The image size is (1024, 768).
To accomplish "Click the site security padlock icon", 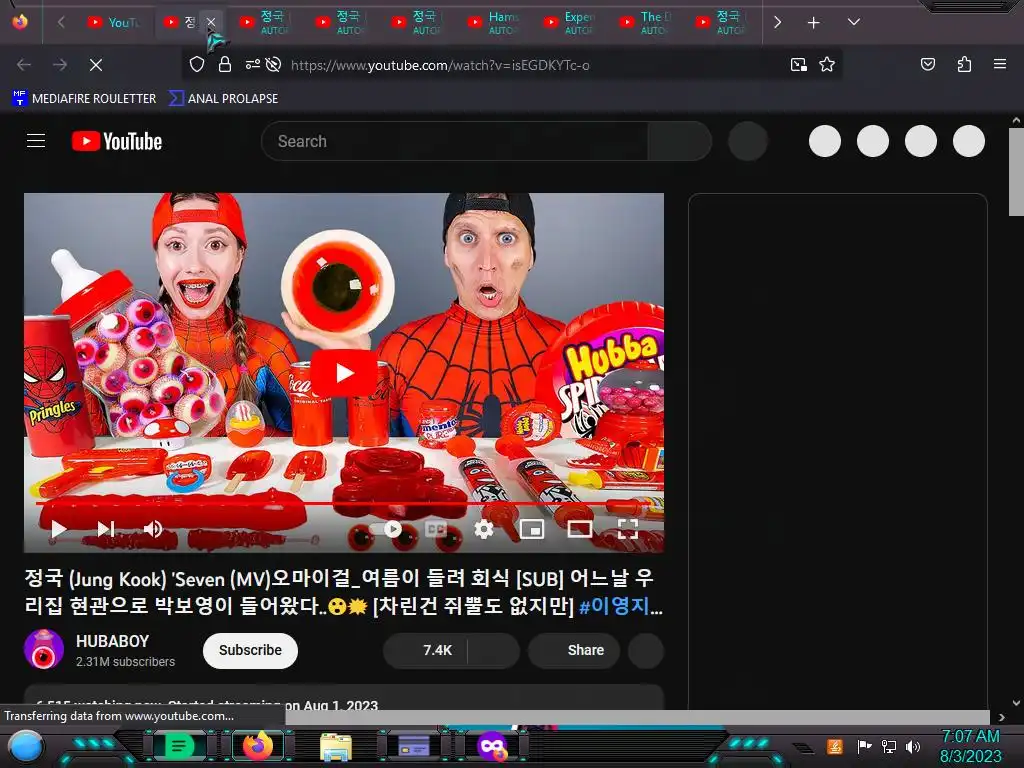I will tap(225, 65).
